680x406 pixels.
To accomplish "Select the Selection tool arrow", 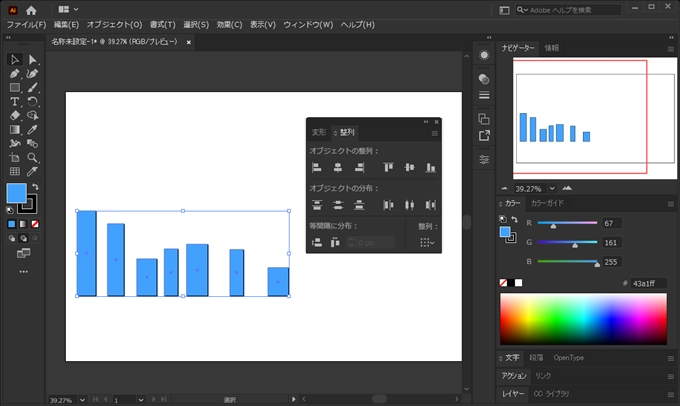I will tap(15, 59).
